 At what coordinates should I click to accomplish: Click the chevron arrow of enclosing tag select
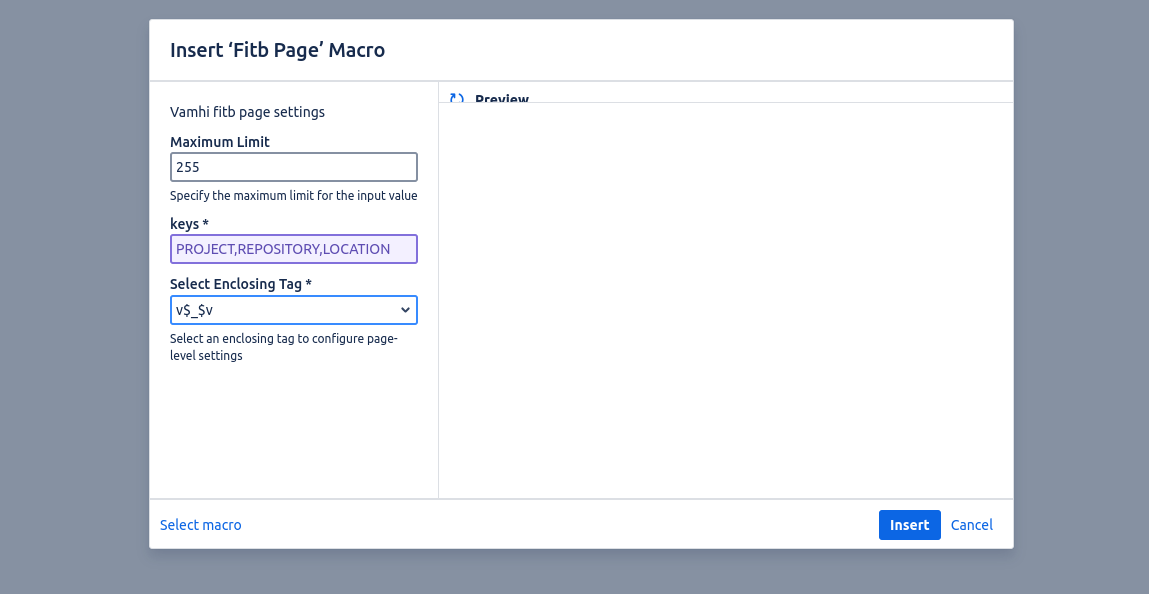(x=405, y=310)
